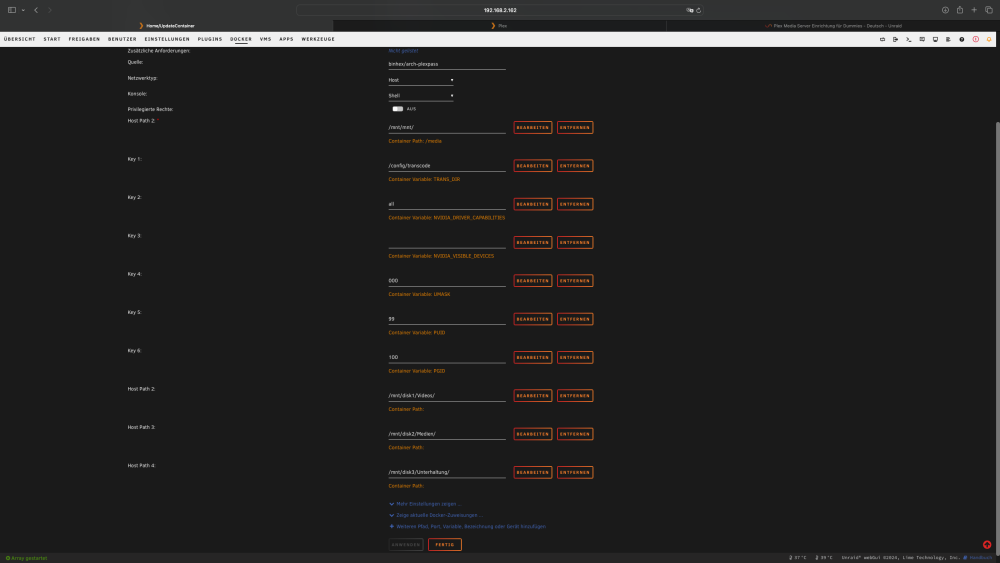Viewport: 1000px width, 563px height.
Task: Switch to the Plex browser tab
Action: [499, 26]
